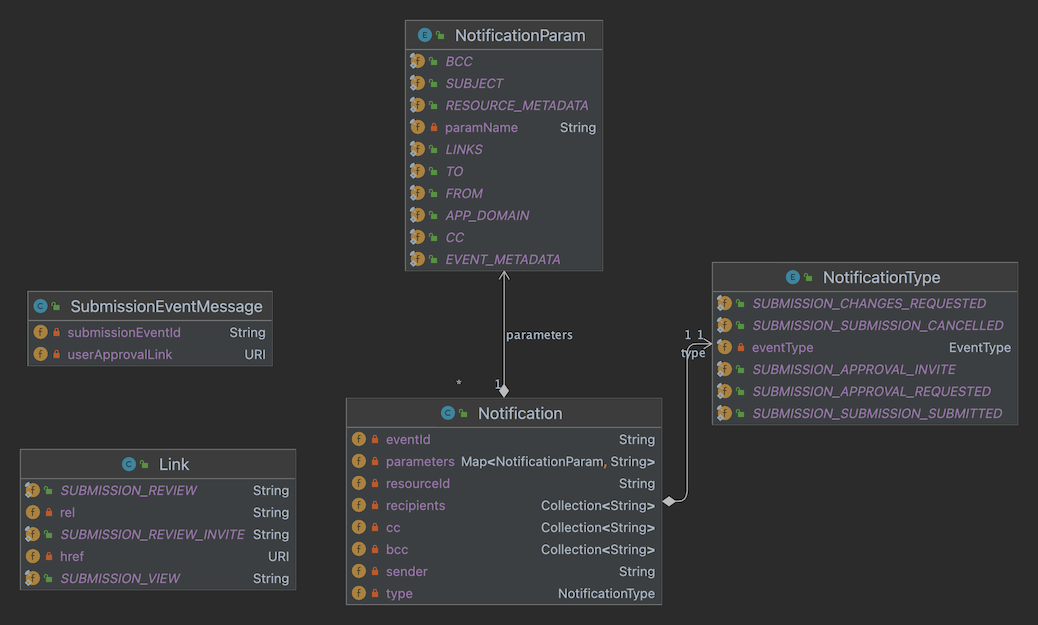Click the field icon next to EVENT_METADATA
1038x625 pixels.
(417, 259)
